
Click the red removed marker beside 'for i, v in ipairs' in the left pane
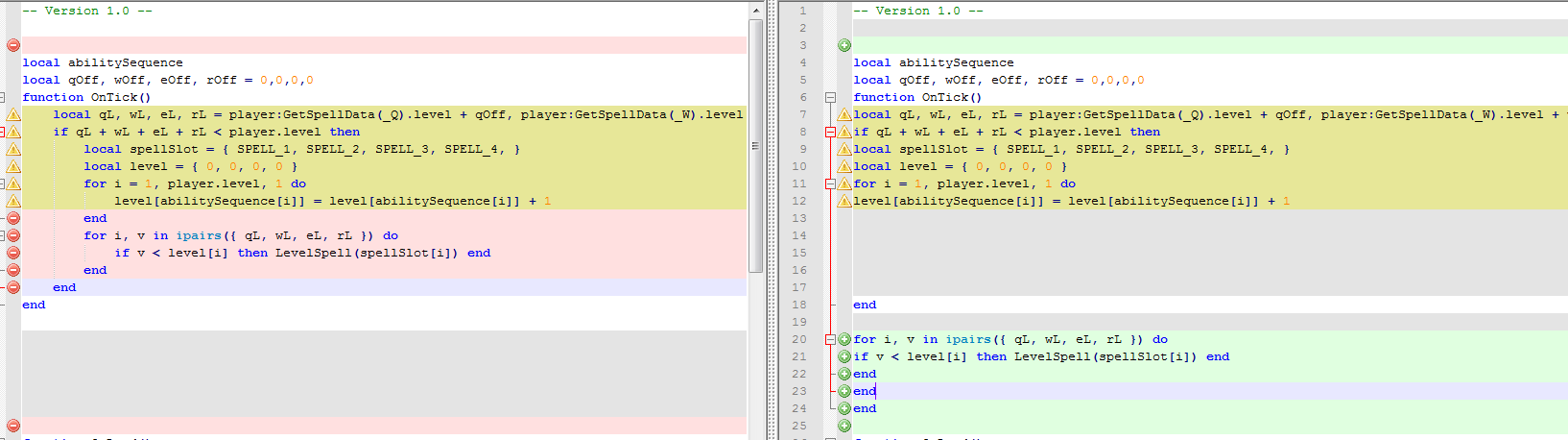coord(13,235)
